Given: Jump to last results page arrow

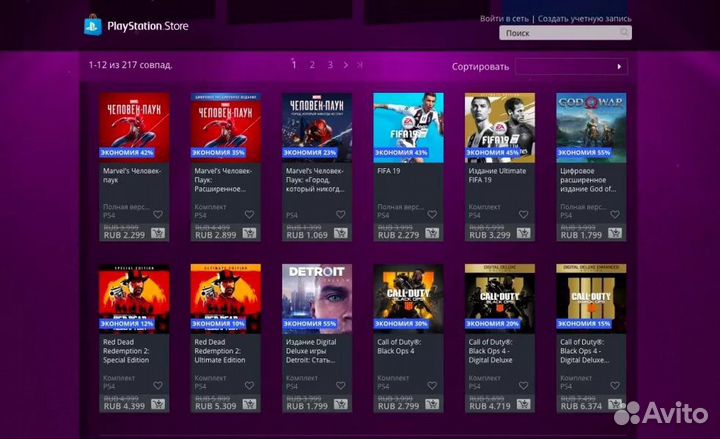Looking at the screenshot, I should (360, 65).
